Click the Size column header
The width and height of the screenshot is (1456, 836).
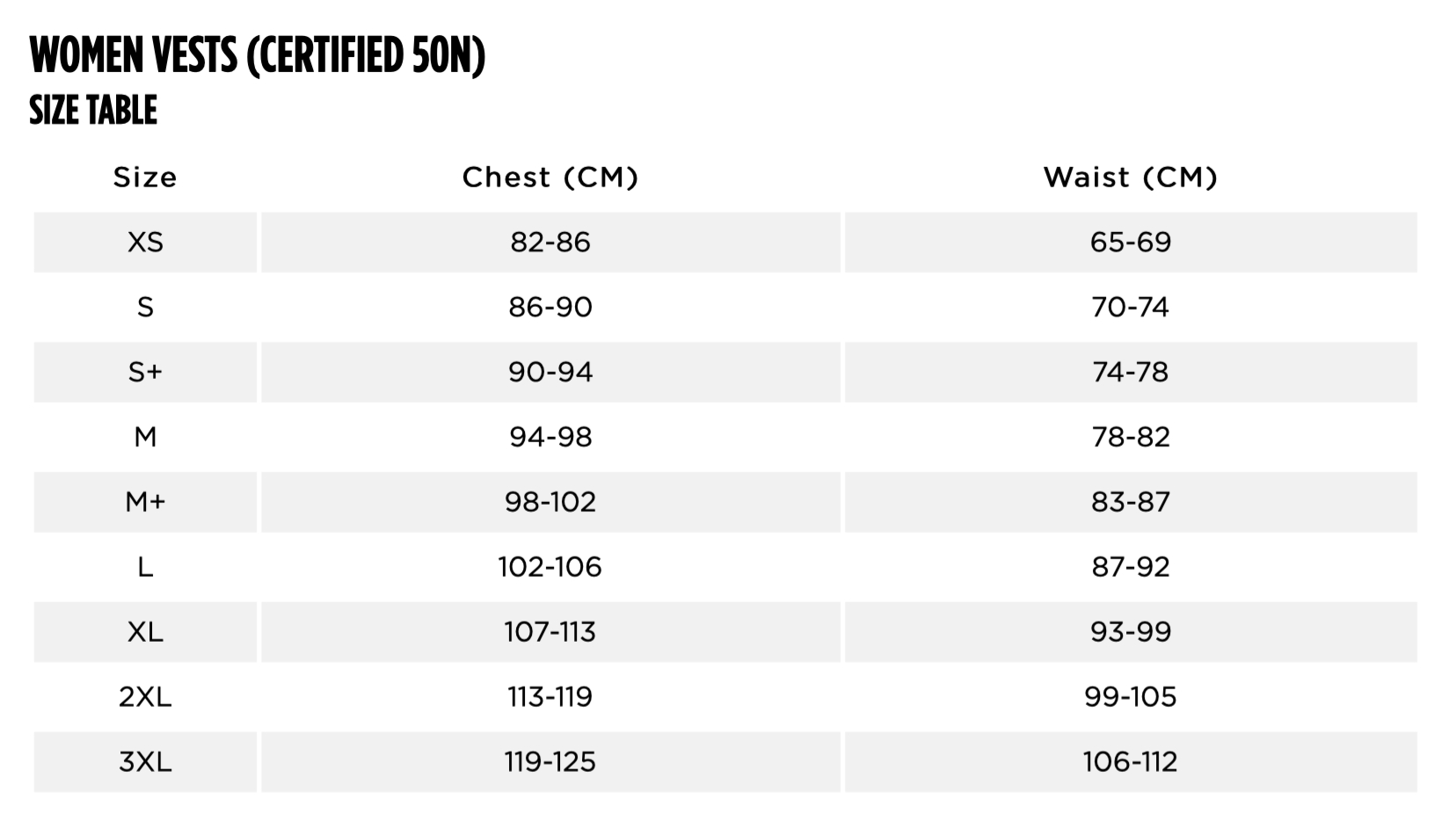145,178
